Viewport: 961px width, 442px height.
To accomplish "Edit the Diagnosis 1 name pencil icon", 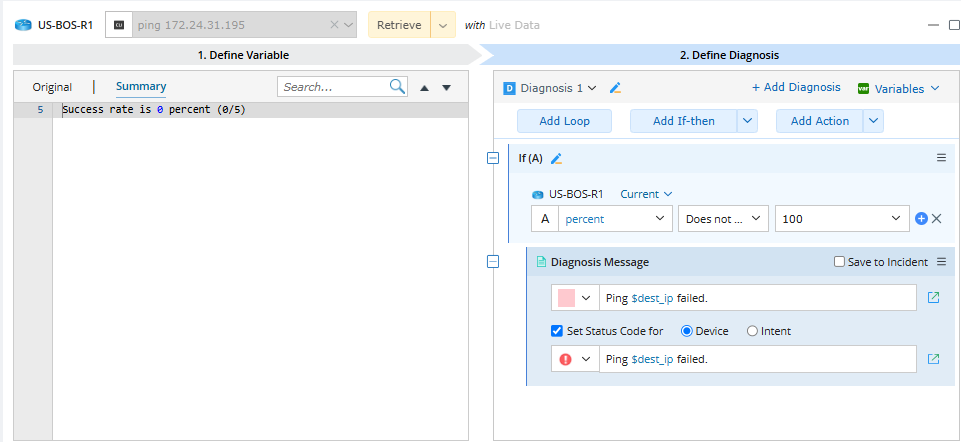I will click(615, 88).
